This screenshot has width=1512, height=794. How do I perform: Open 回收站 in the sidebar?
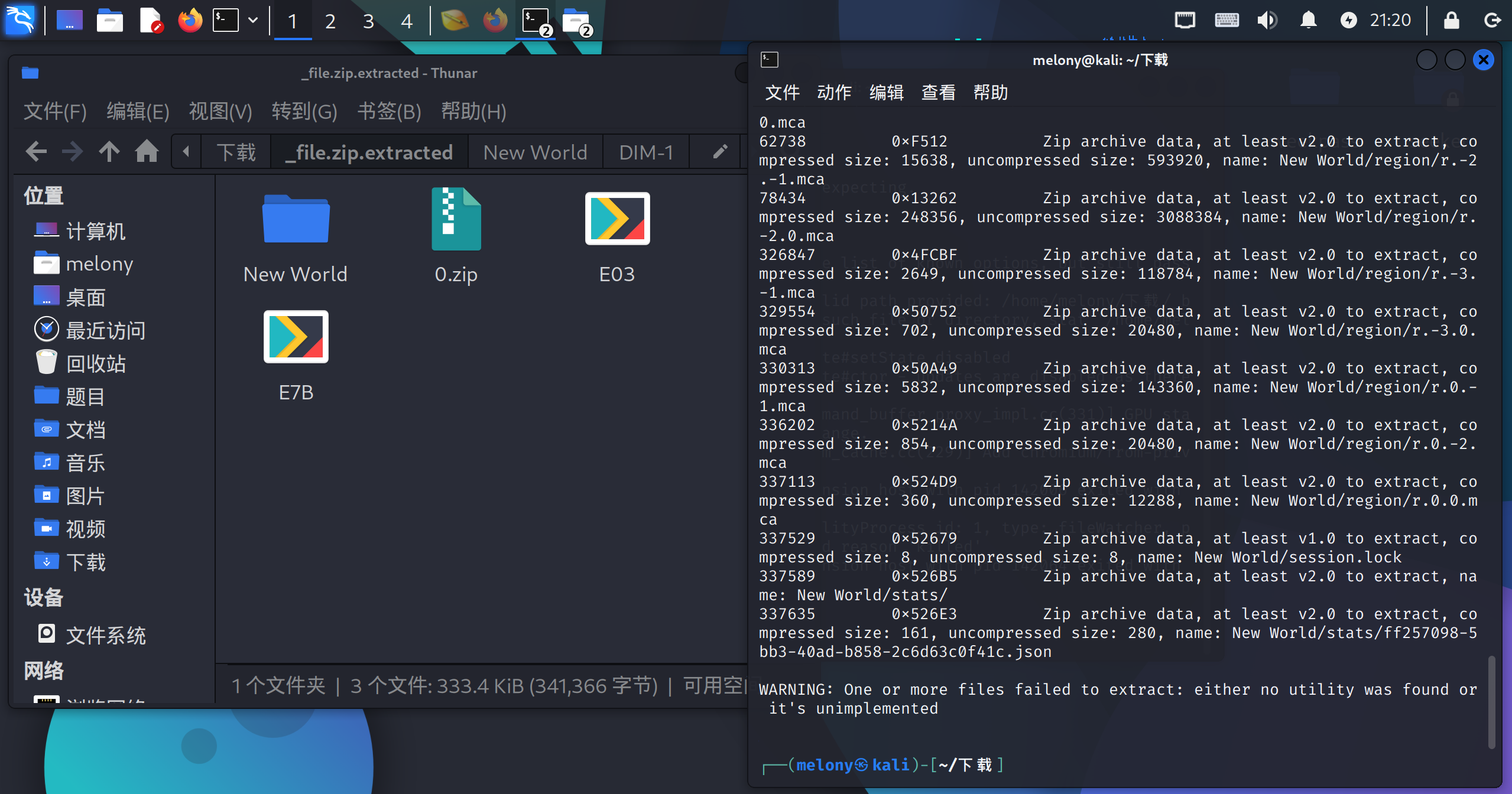[x=95, y=363]
